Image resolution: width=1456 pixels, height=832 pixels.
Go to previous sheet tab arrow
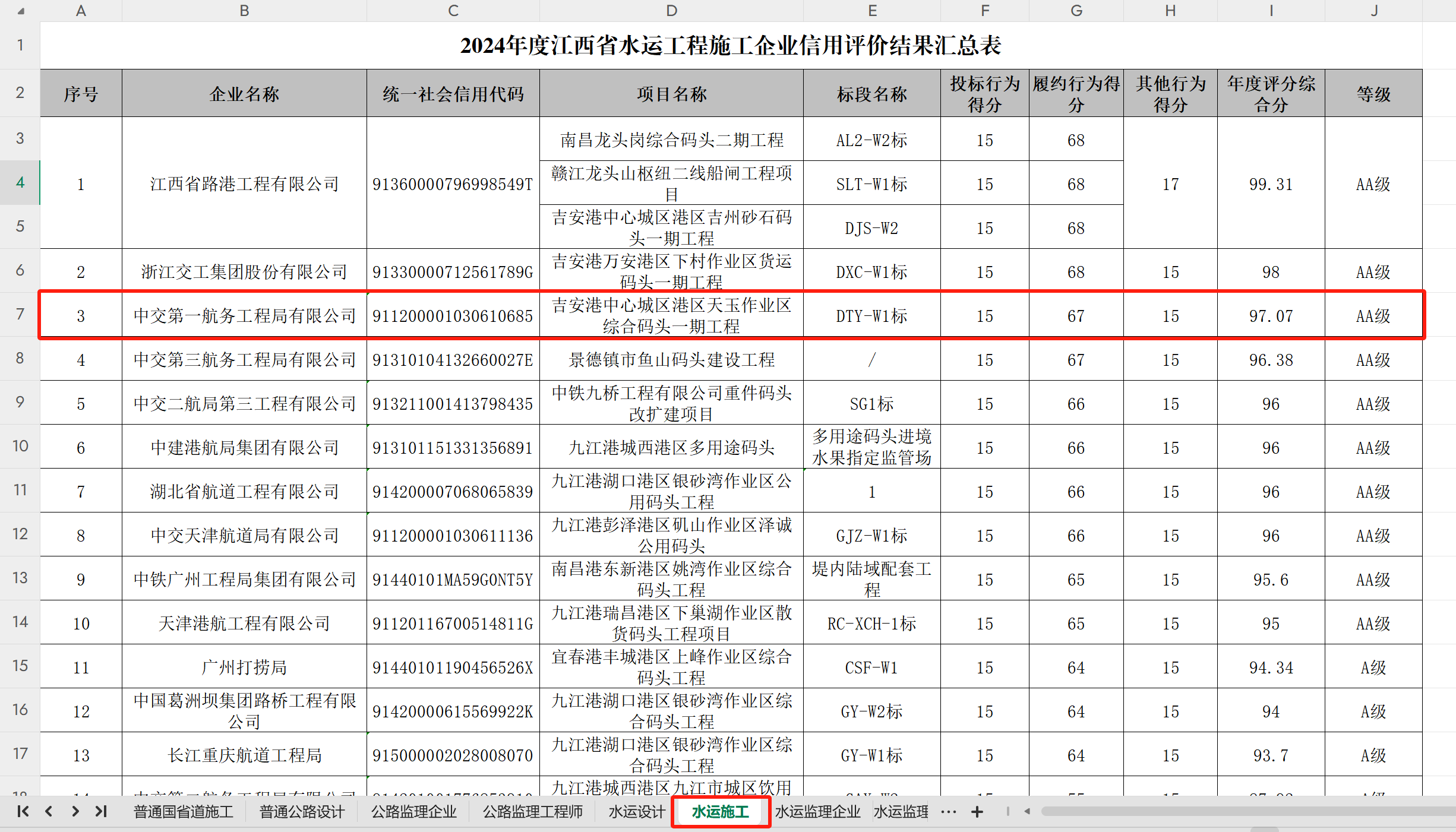pyautogui.click(x=49, y=811)
